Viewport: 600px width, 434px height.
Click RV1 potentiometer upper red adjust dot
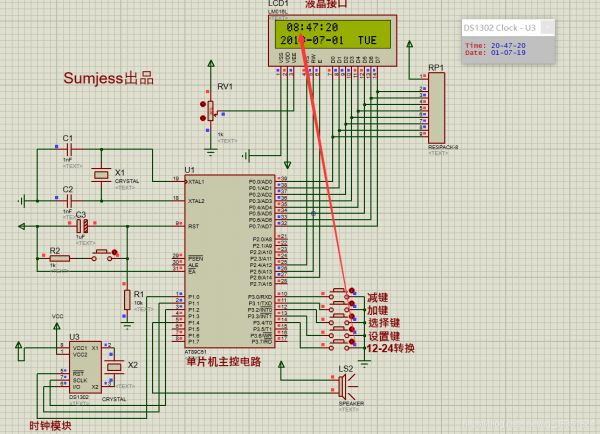tap(203, 104)
